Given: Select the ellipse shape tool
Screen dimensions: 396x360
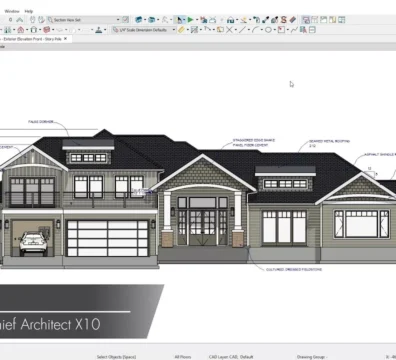Looking at the screenshot, I should (x=268, y=30).
